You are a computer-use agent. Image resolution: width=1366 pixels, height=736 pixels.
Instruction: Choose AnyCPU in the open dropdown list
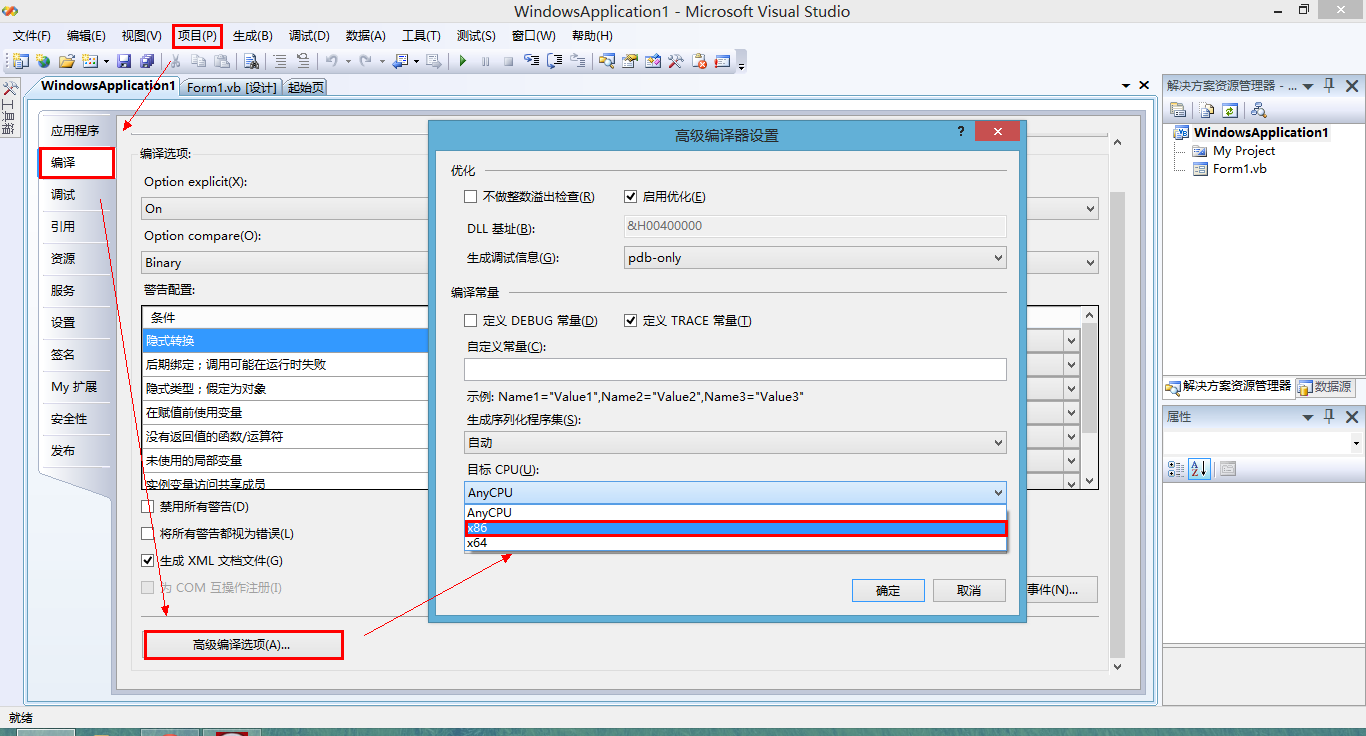pos(735,513)
